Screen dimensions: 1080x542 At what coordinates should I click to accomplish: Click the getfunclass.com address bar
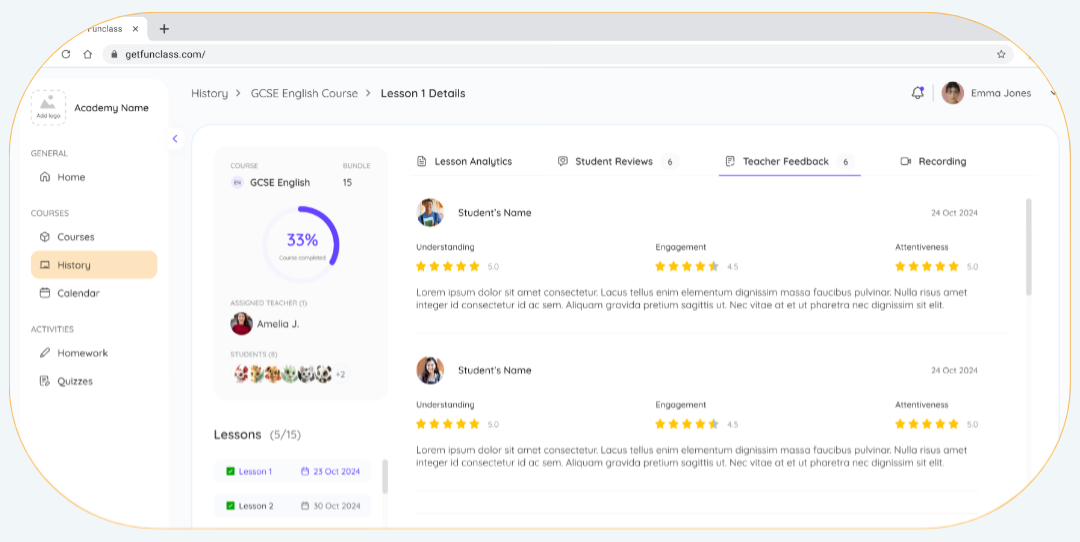(x=558, y=54)
